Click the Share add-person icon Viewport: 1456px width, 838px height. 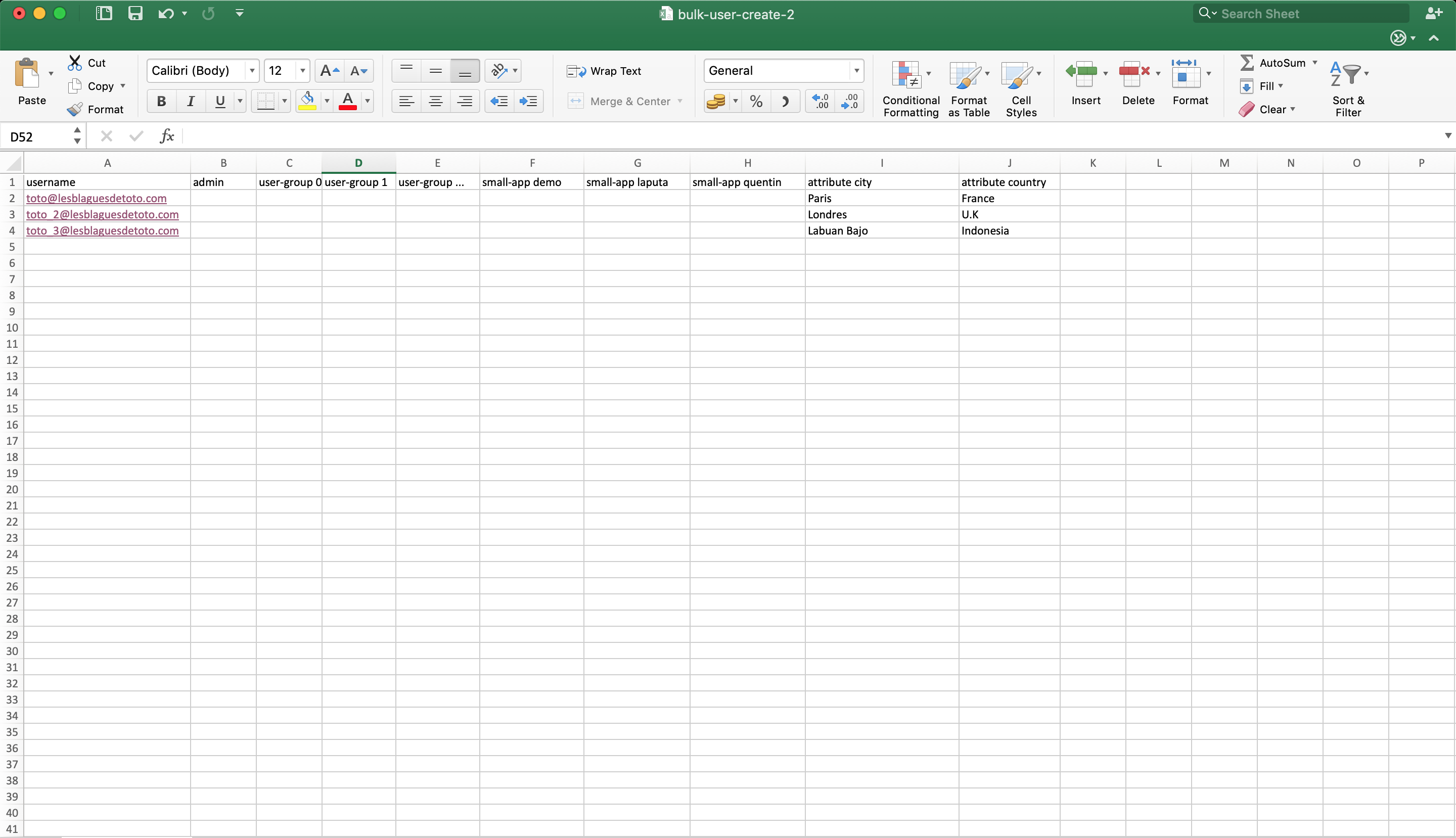(1434, 13)
